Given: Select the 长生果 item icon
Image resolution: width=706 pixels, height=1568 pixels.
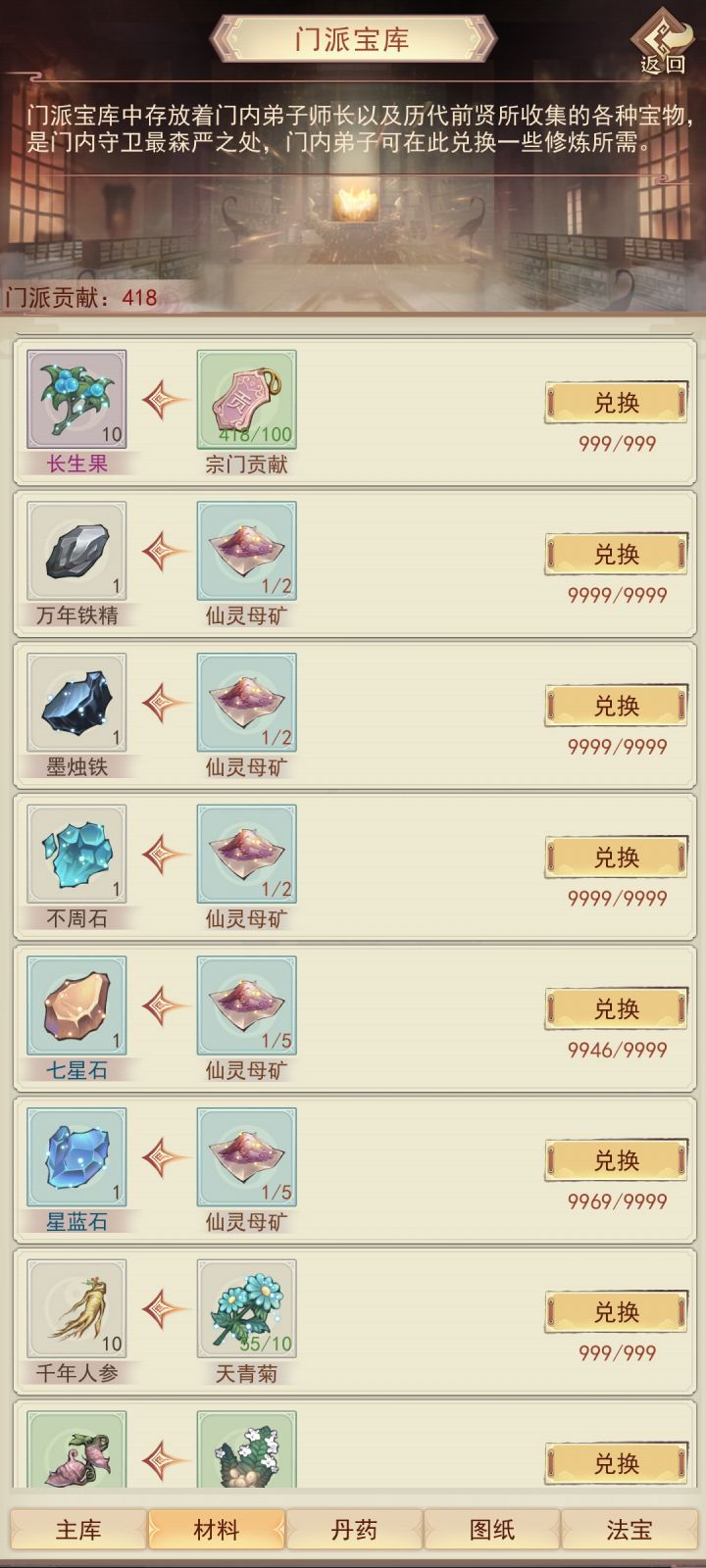Looking at the screenshot, I should click(x=76, y=400).
